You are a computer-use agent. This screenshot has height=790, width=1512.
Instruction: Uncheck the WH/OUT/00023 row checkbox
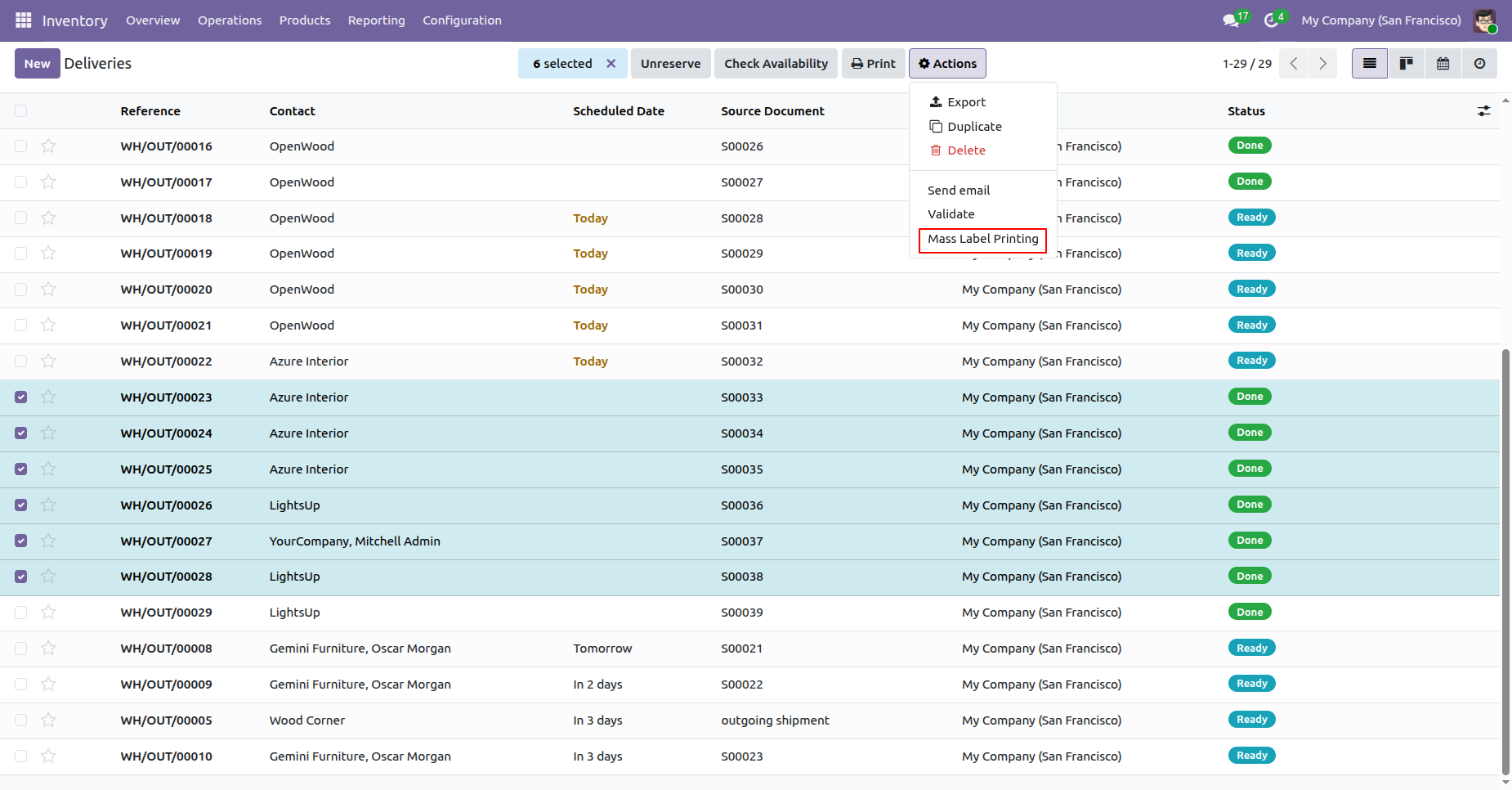(x=21, y=397)
